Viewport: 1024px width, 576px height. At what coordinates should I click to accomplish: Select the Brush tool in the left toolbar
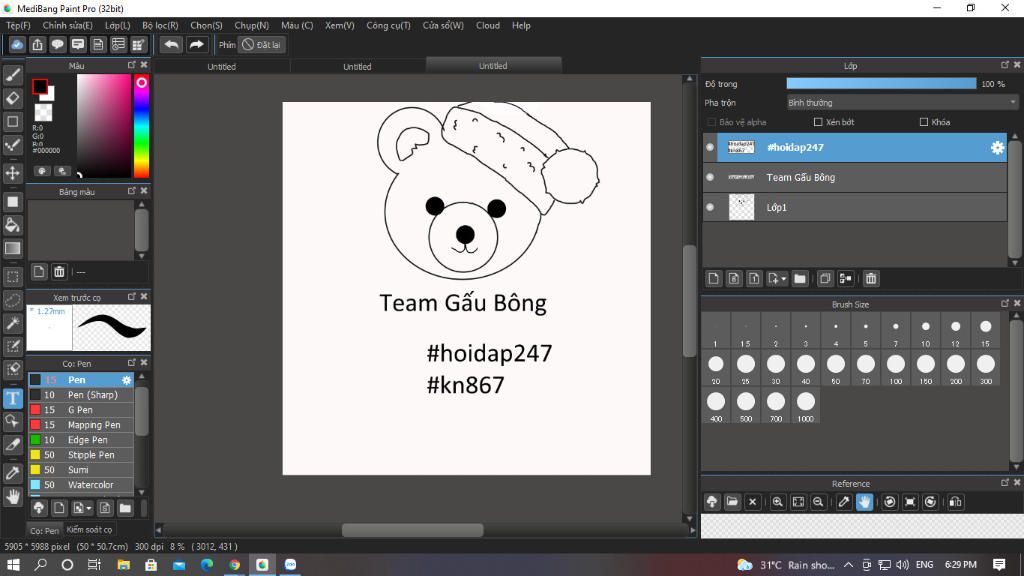12,75
